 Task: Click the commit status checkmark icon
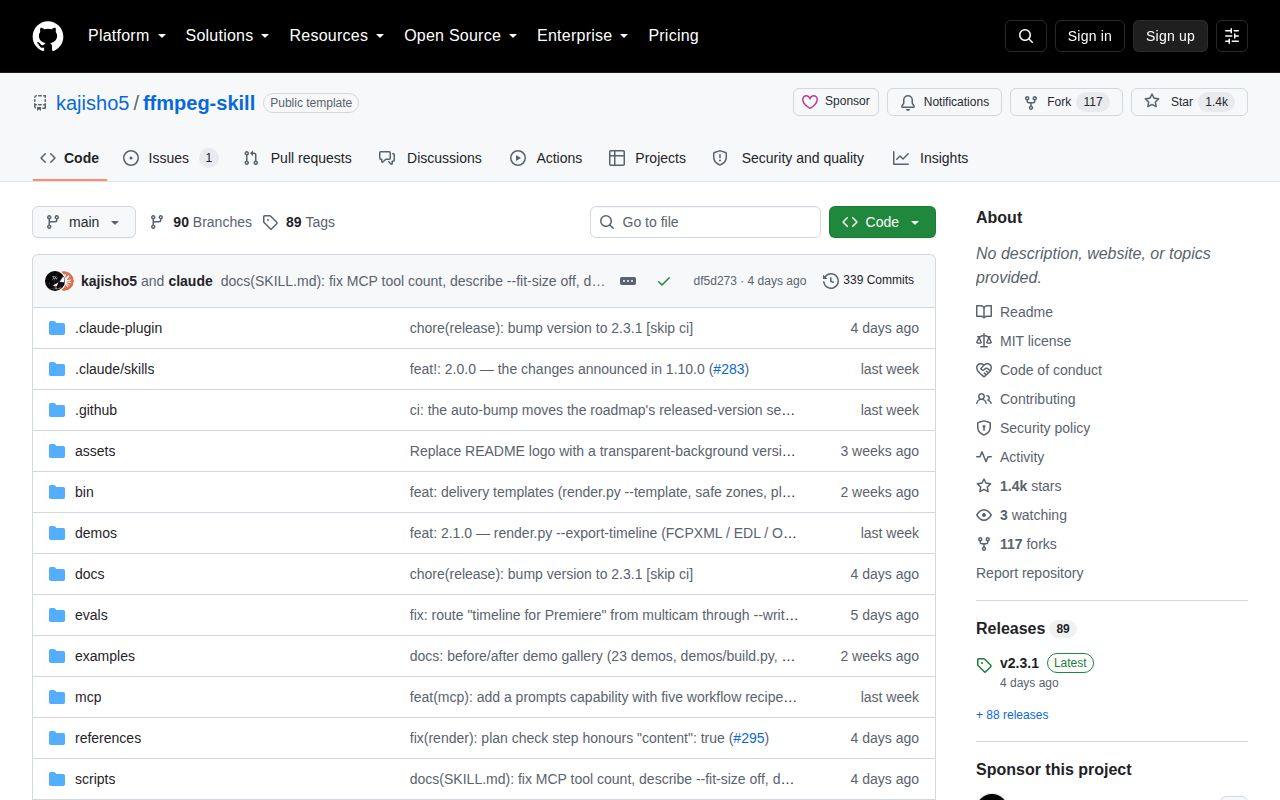point(664,281)
